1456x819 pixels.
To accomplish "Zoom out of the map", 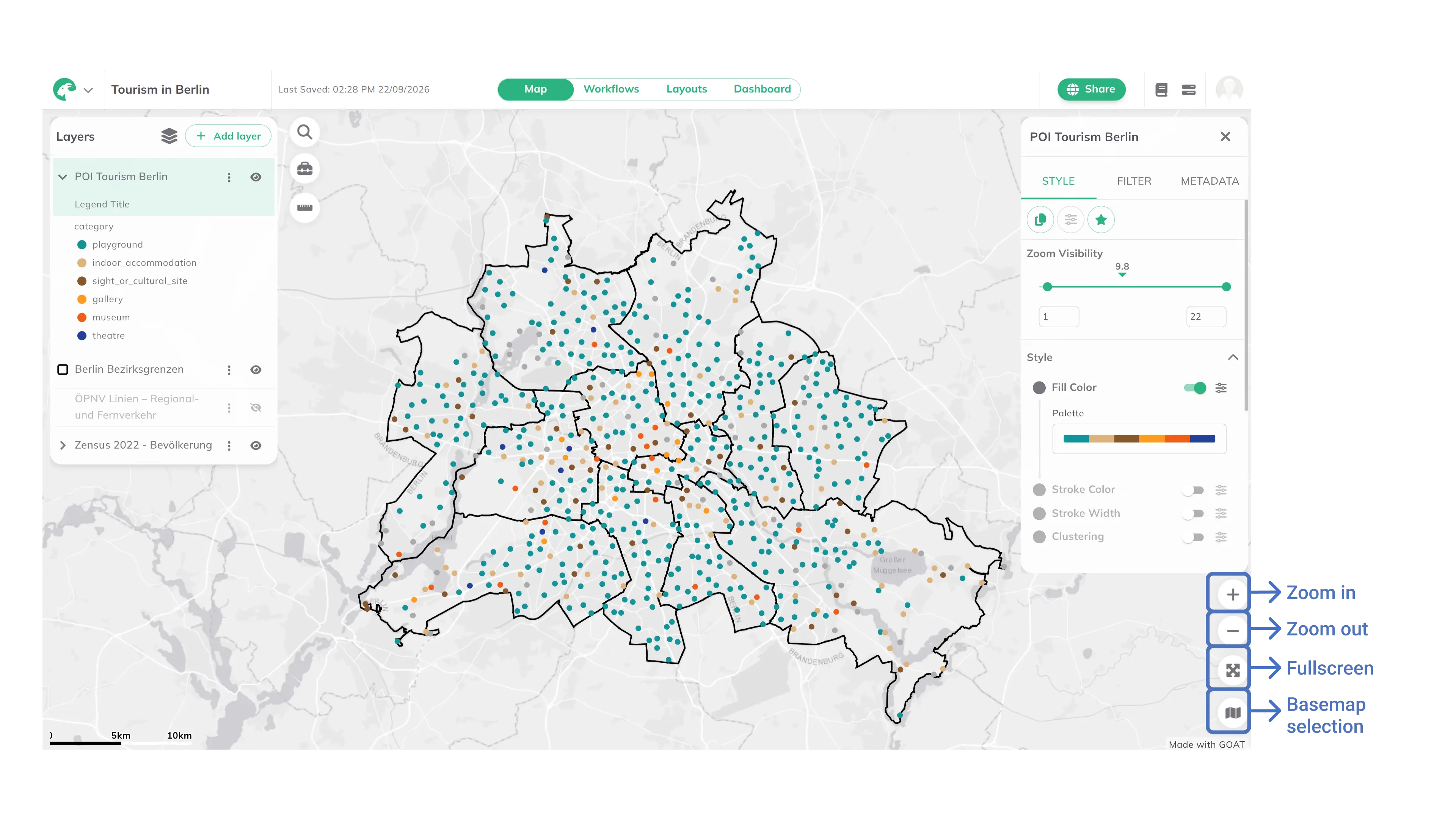I will pos(1233,630).
